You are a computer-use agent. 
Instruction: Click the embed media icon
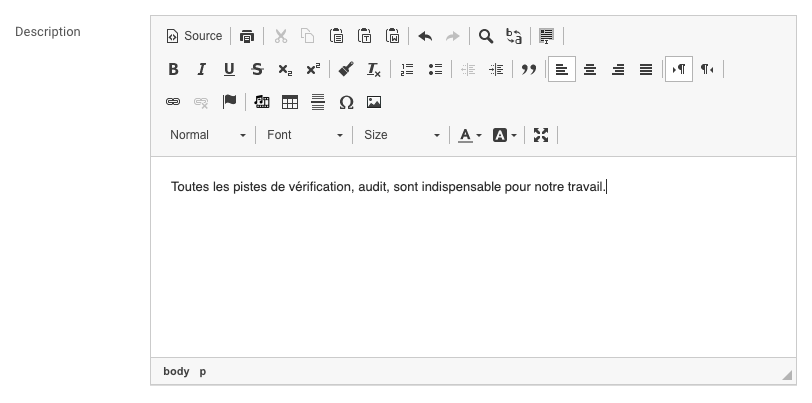[x=262, y=102]
